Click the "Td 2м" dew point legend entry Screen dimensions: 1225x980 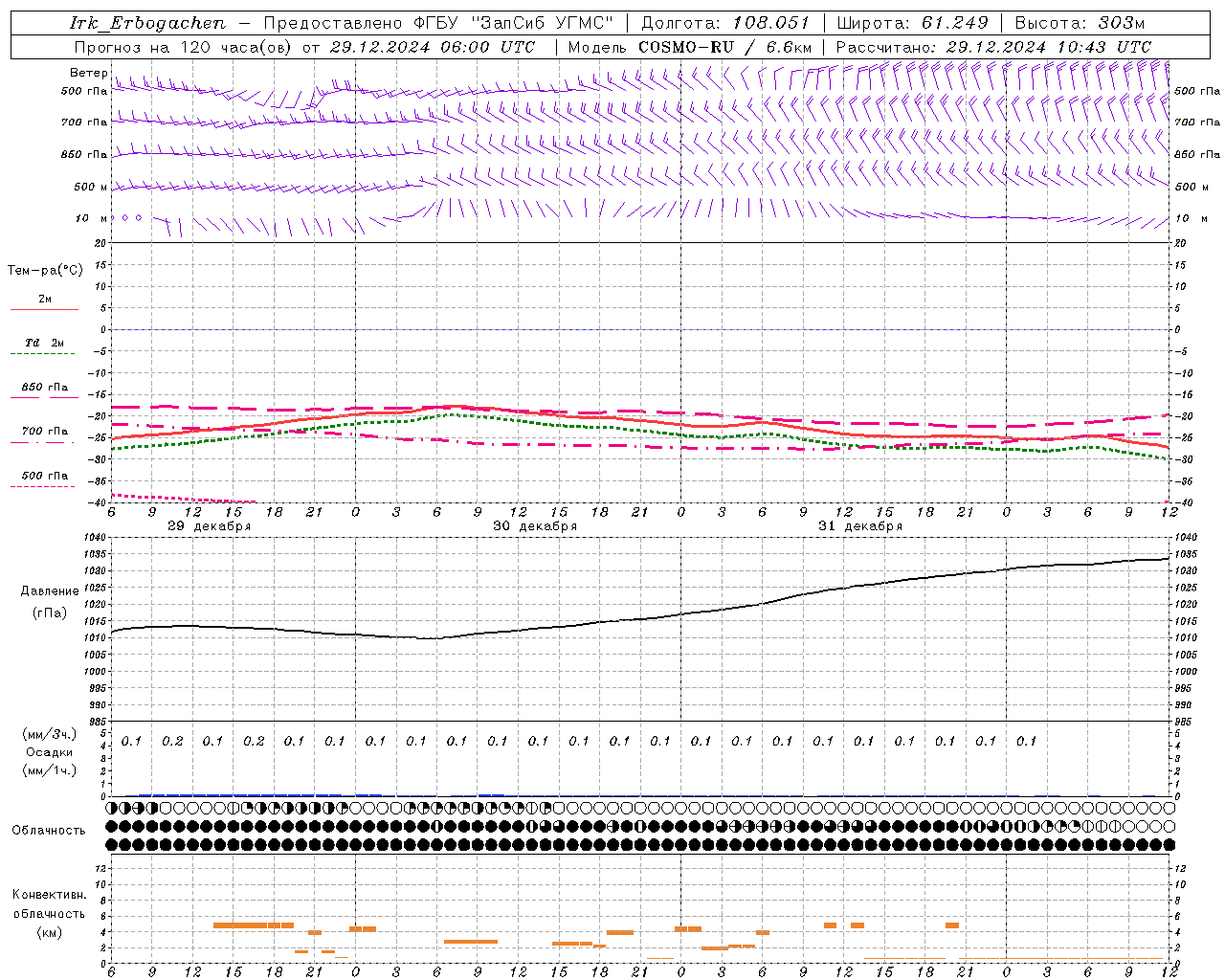44,343
